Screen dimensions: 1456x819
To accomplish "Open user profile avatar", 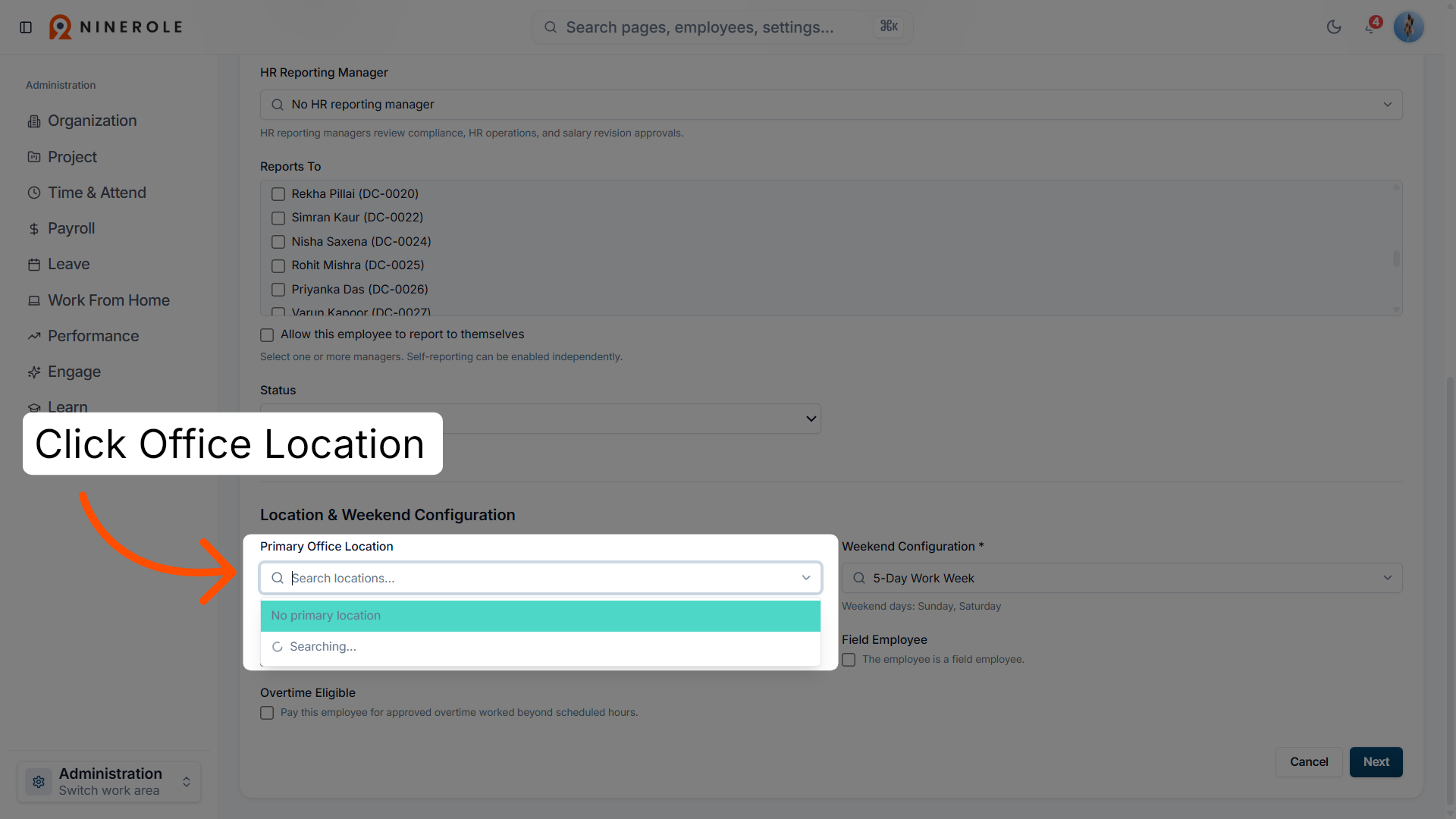I will (1408, 27).
